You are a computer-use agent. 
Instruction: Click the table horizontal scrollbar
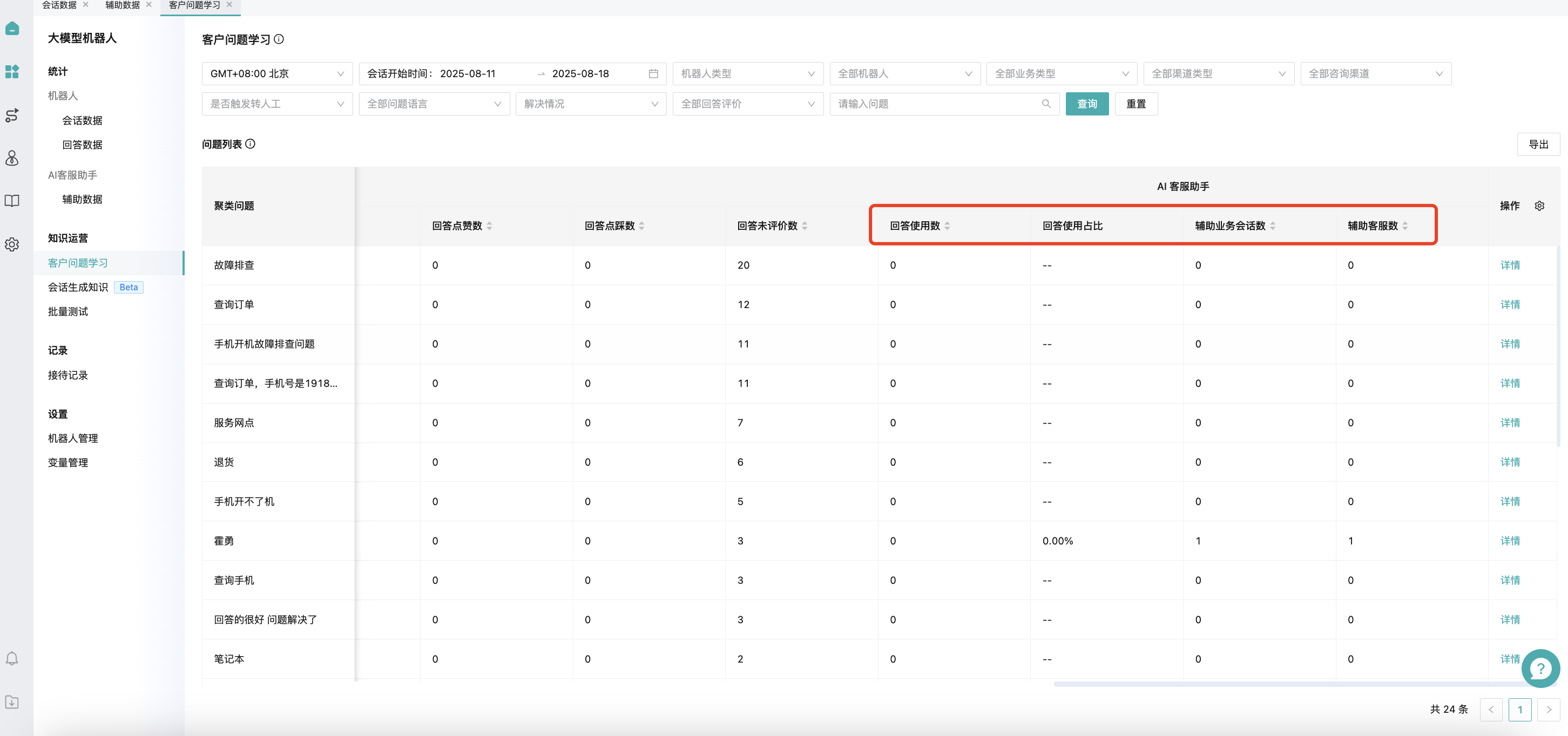click(x=1306, y=684)
